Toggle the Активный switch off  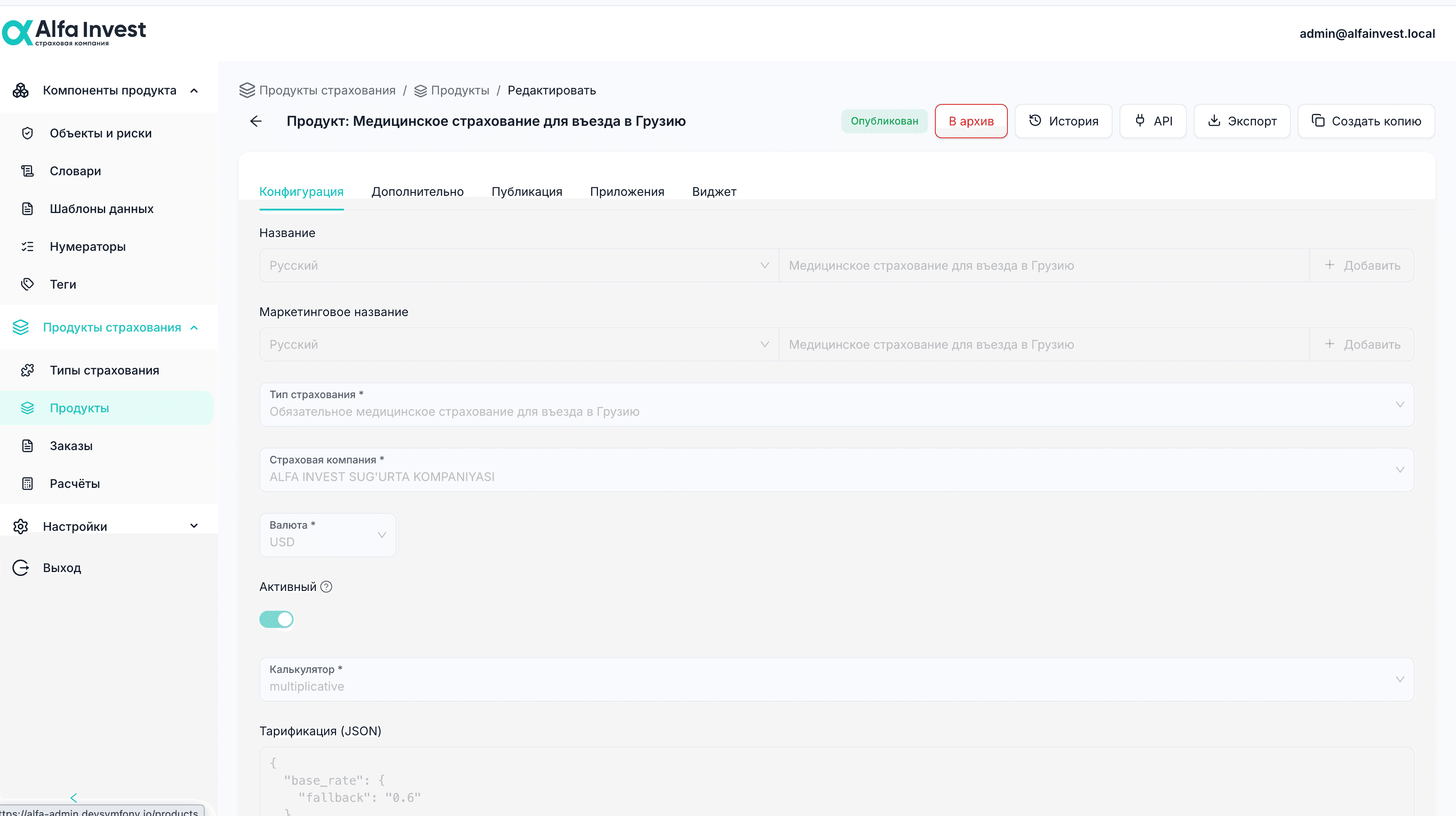click(x=276, y=619)
